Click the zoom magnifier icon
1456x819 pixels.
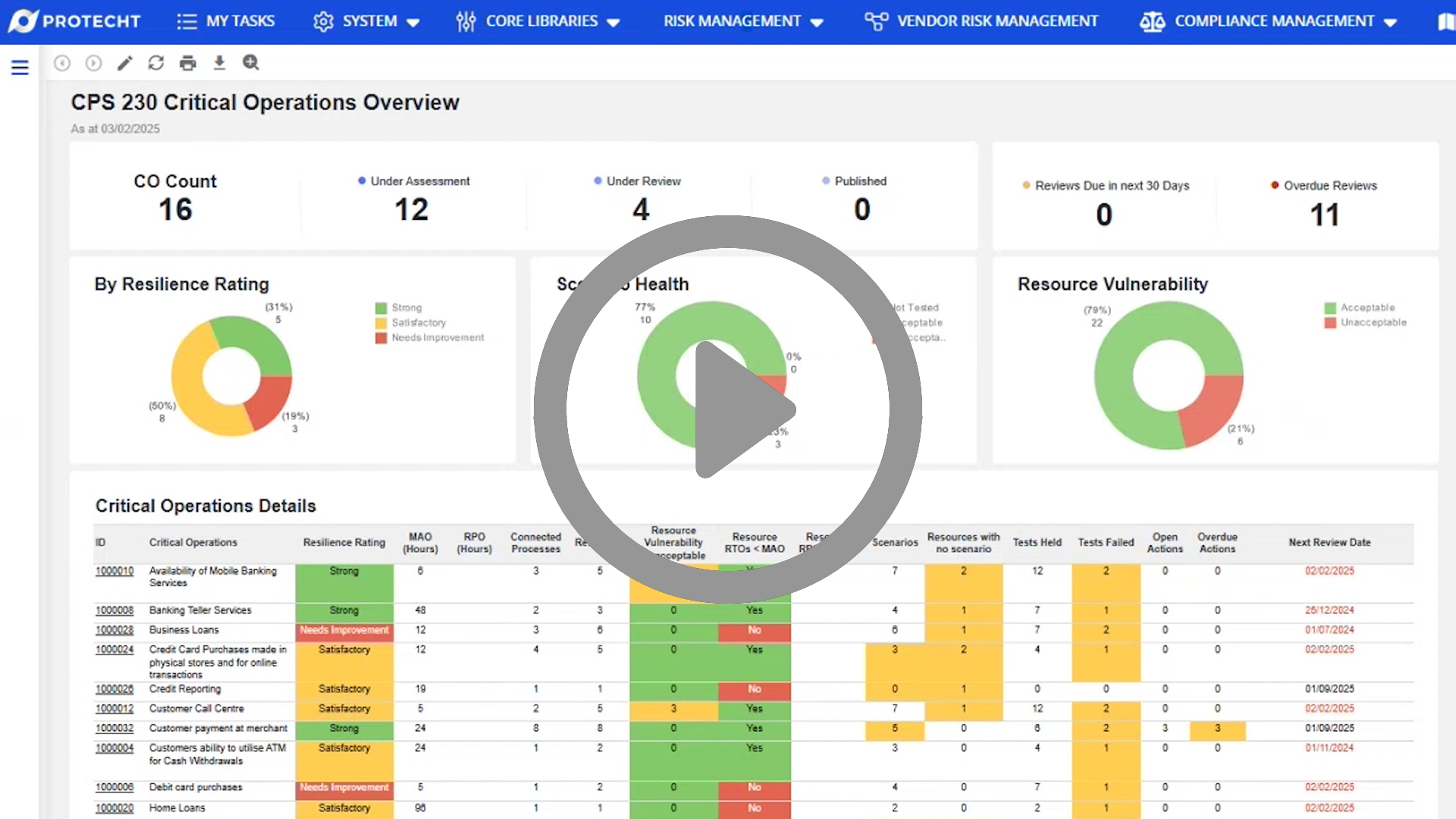click(251, 63)
